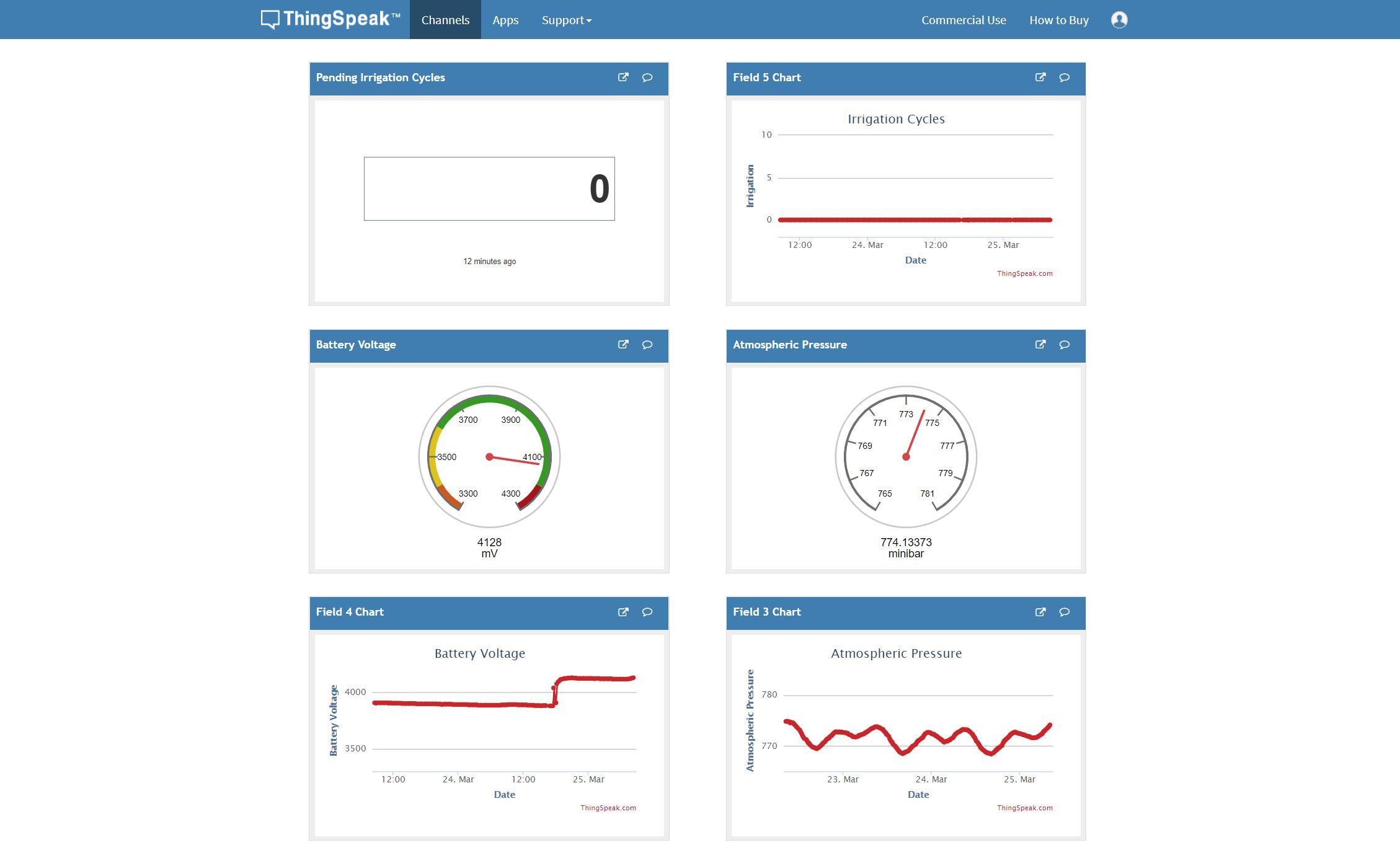Open Field 5 Chart in new window
Viewport: 1400px width, 863px height.
coord(1040,77)
